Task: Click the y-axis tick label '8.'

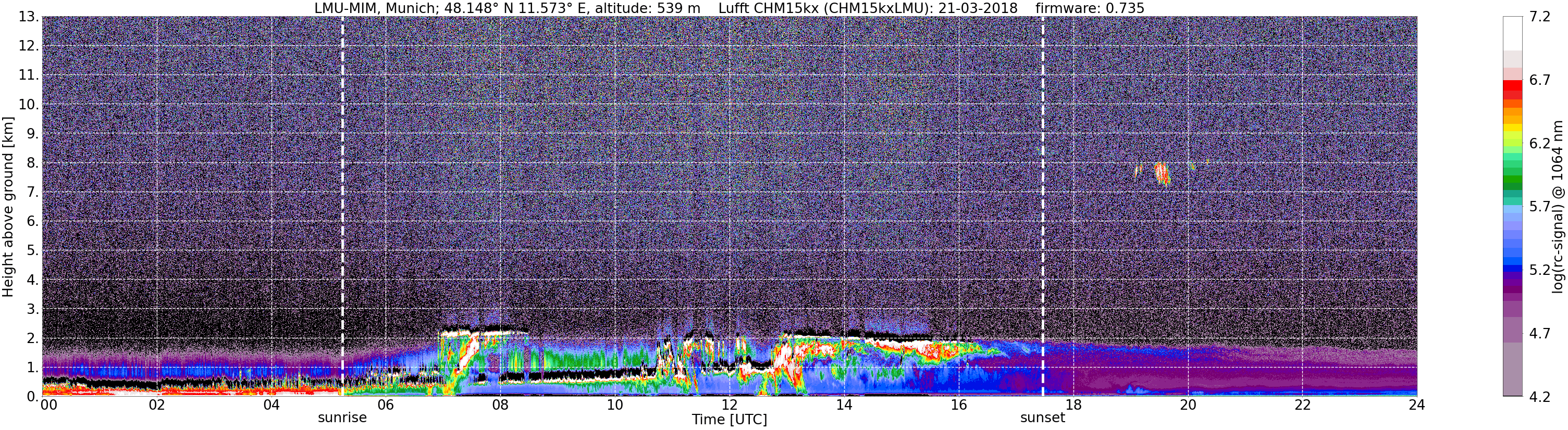Action: tap(32, 163)
